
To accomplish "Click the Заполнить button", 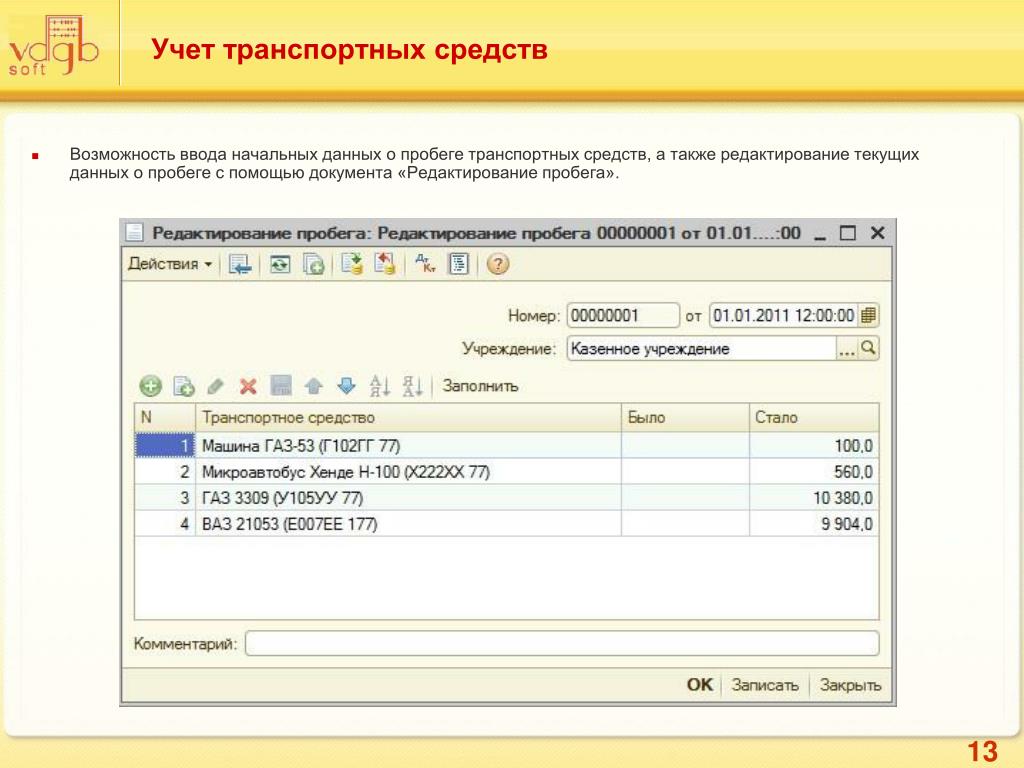I will (x=480, y=386).
